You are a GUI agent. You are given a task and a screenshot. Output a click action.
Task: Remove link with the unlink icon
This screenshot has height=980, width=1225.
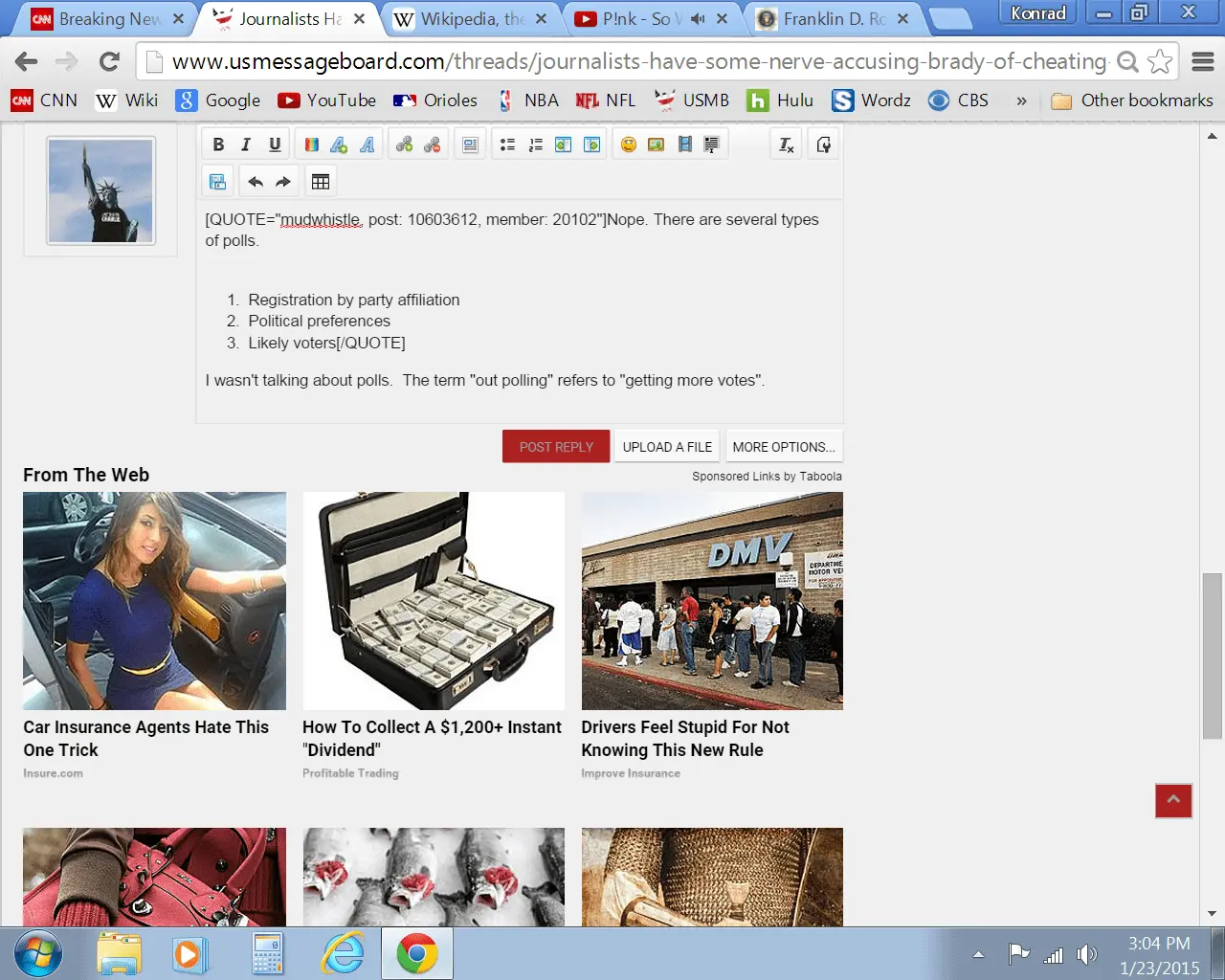click(433, 145)
